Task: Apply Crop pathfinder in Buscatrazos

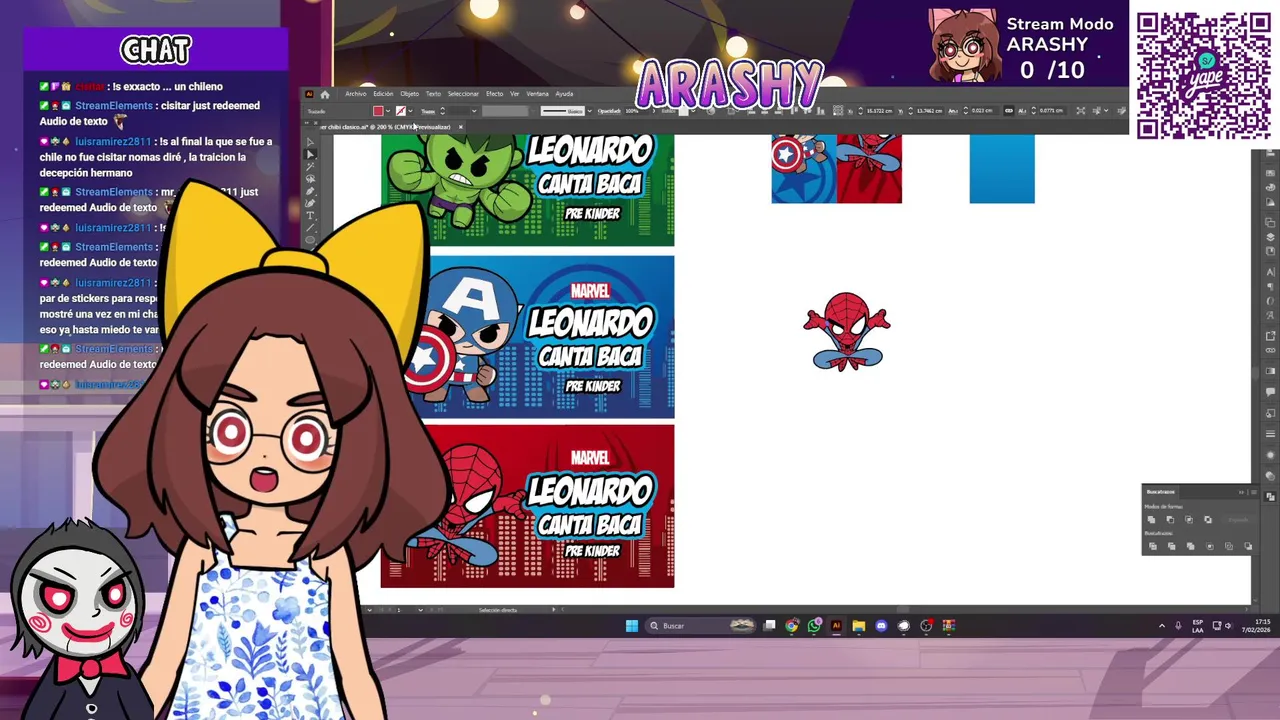Action: tap(1210, 546)
